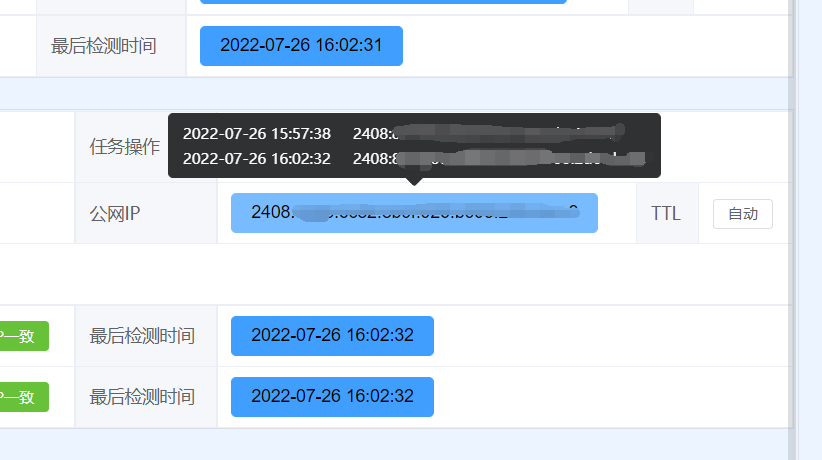Select the blue 公网IP address tag
The height and width of the screenshot is (460, 822).
click(x=414, y=213)
